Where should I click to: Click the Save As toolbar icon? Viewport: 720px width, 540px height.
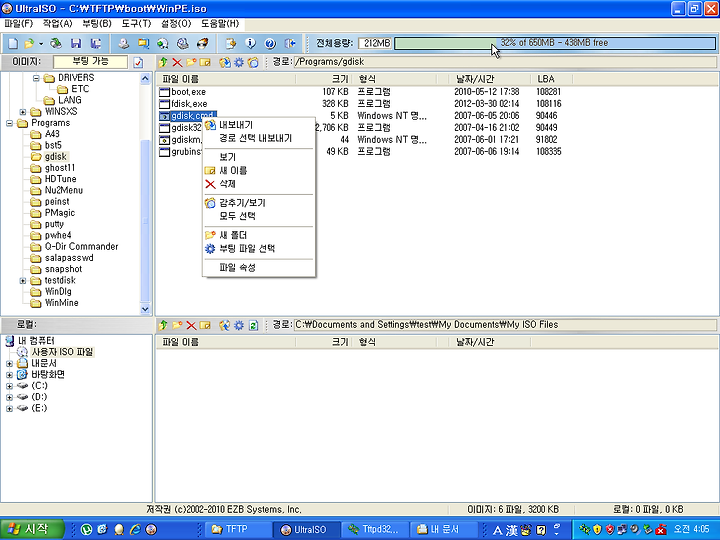coord(96,44)
